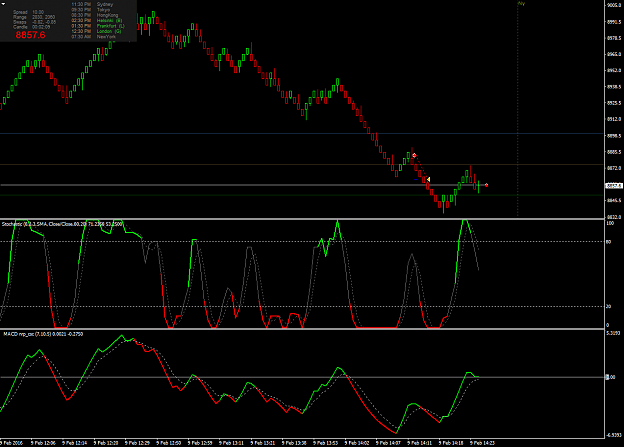Click the 9 Feb 14:02 time axis label

[x=357, y=443]
